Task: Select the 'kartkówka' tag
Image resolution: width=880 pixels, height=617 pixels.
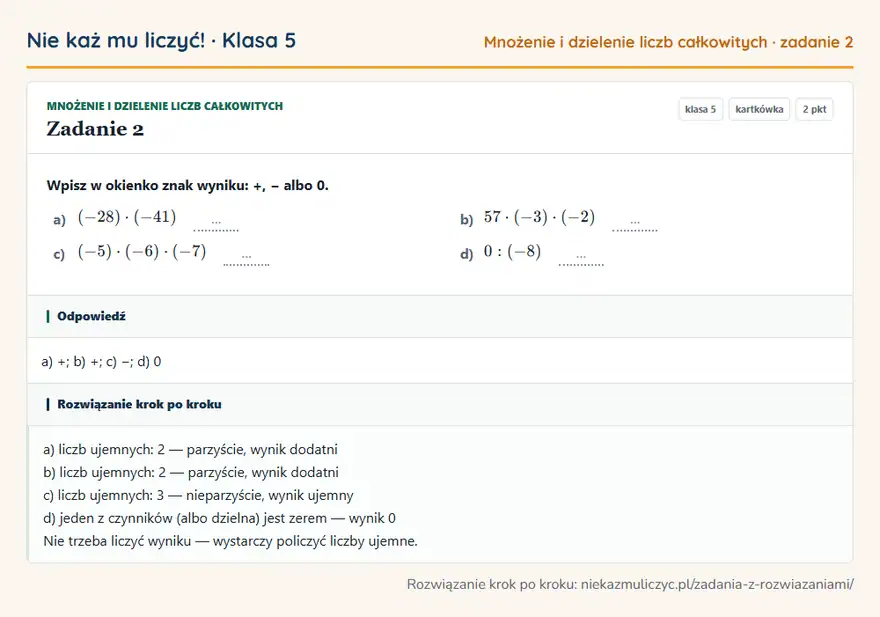Action: click(759, 109)
